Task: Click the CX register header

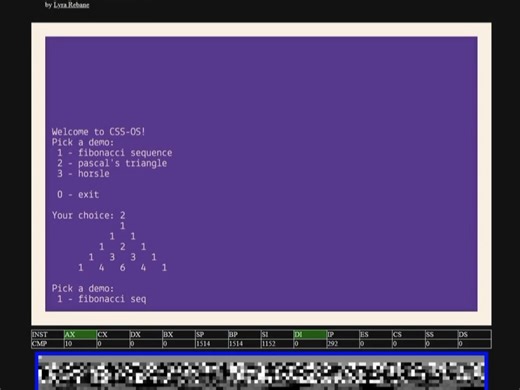Action: pyautogui.click(x=113, y=334)
